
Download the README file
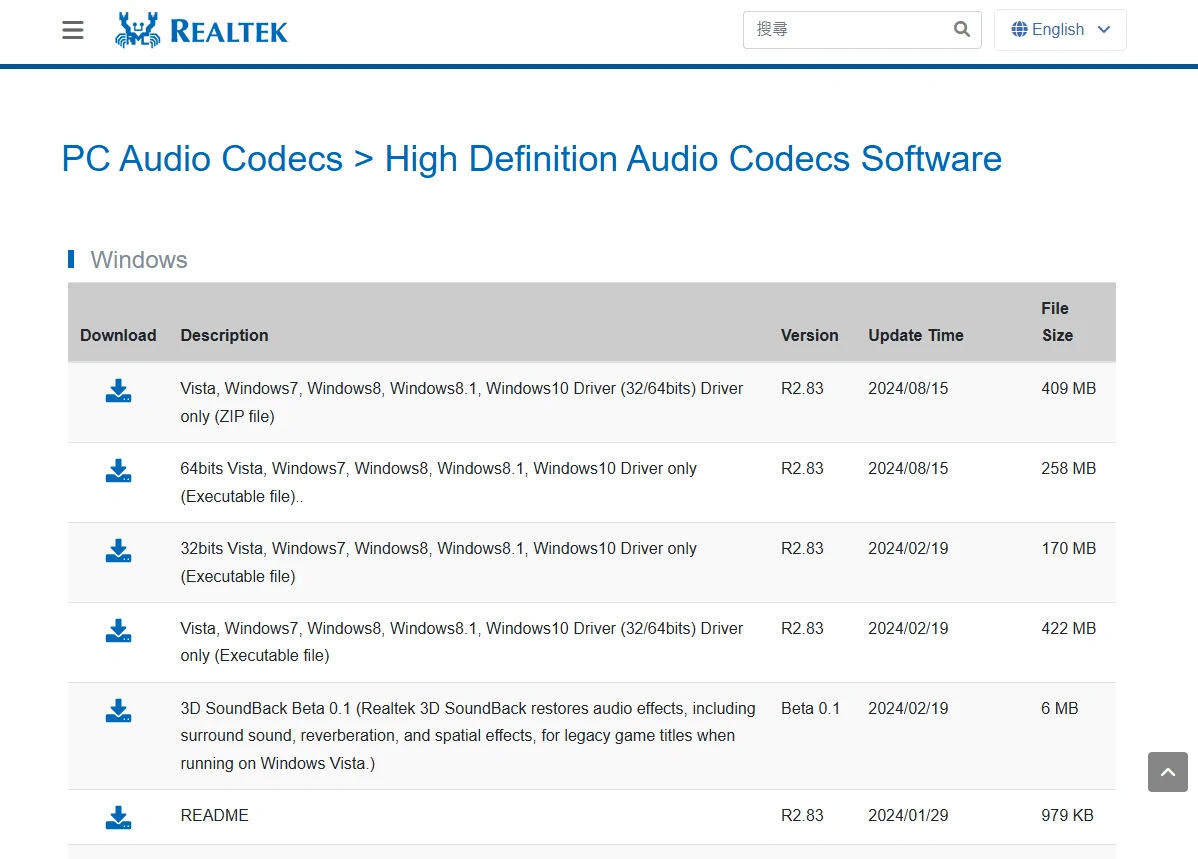(118, 817)
